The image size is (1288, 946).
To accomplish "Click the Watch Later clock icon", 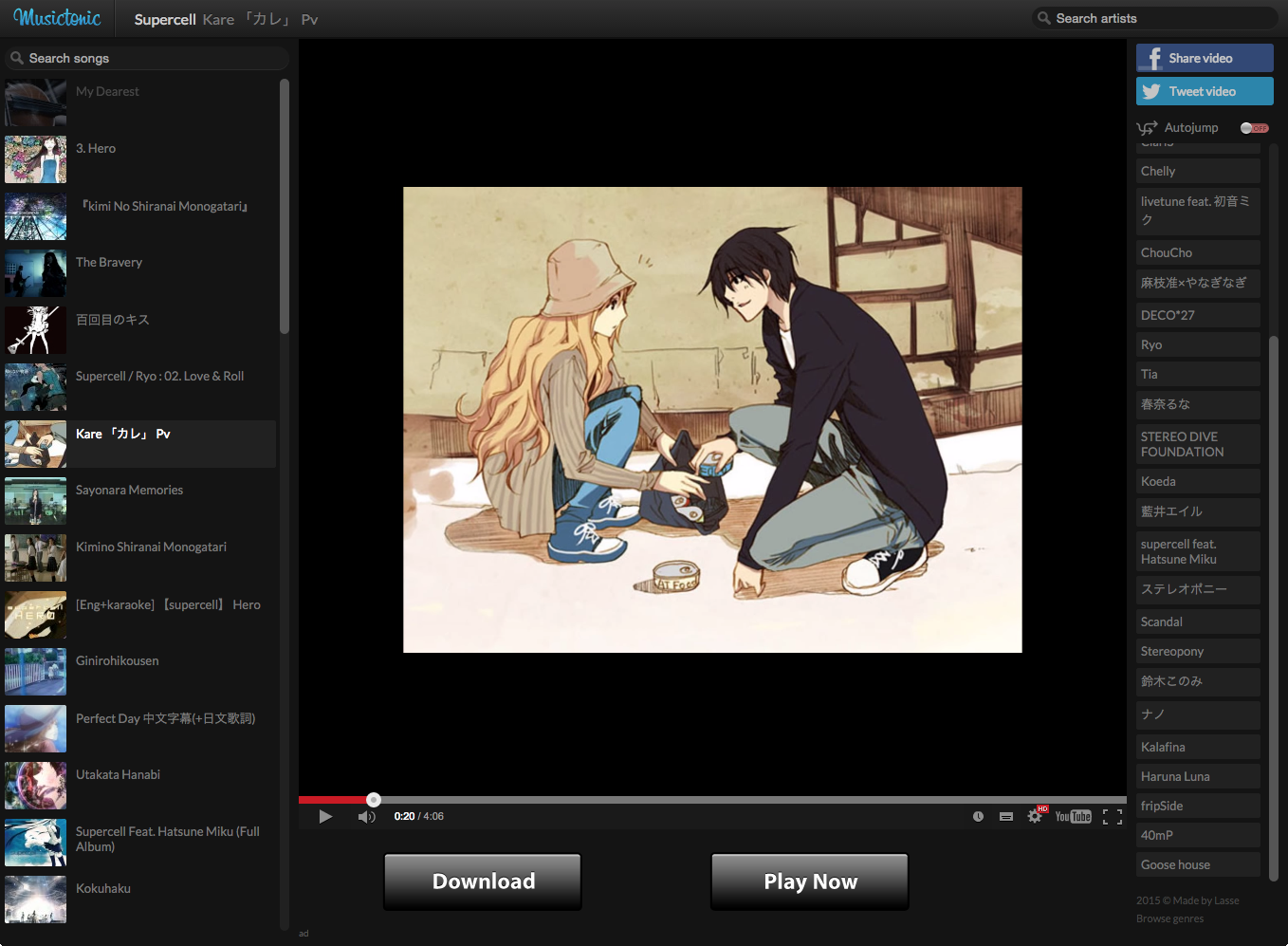I will click(x=978, y=816).
